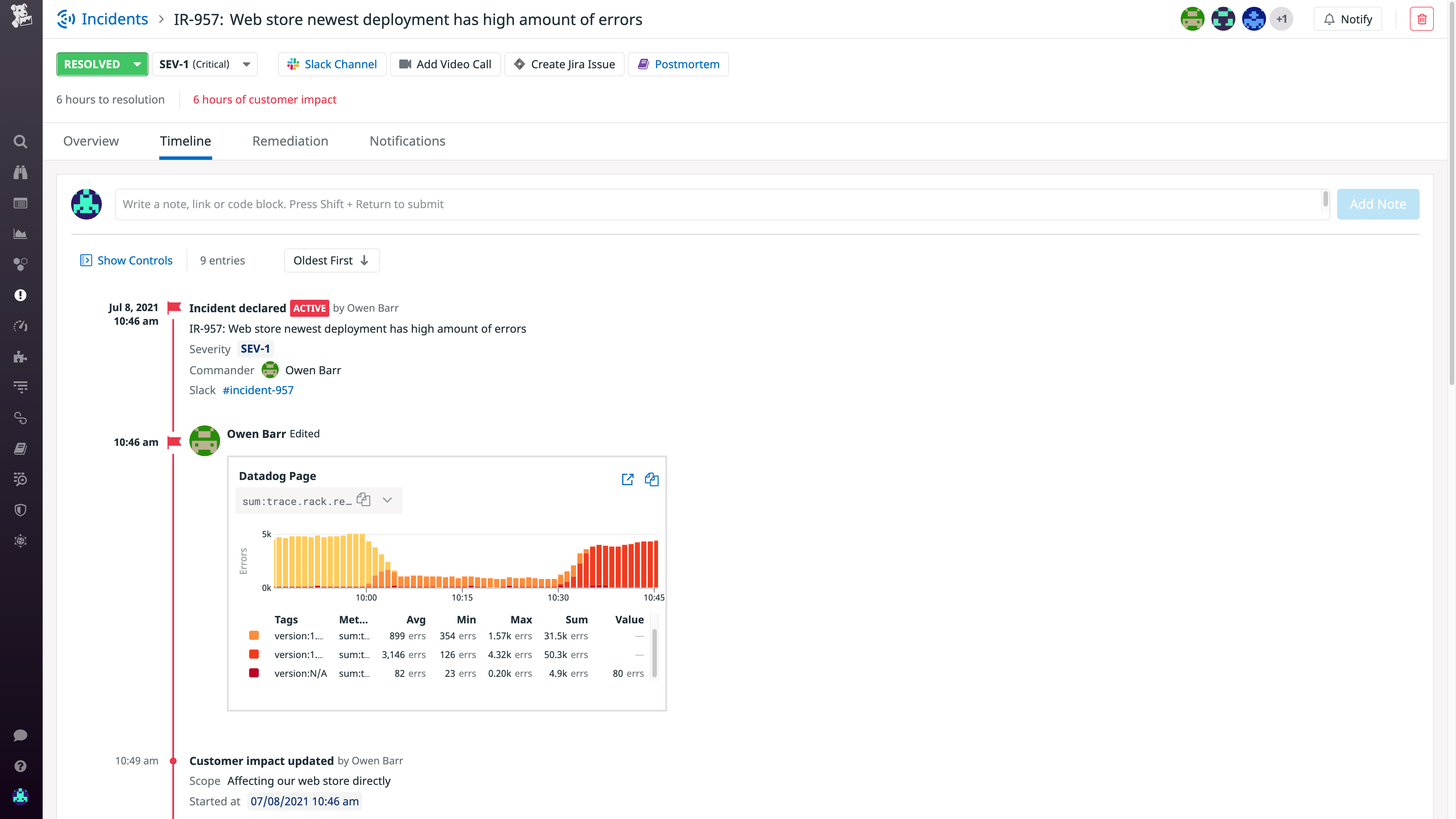The width and height of the screenshot is (1456, 819).
Task: Switch to the Remediation tab
Action: point(290,141)
